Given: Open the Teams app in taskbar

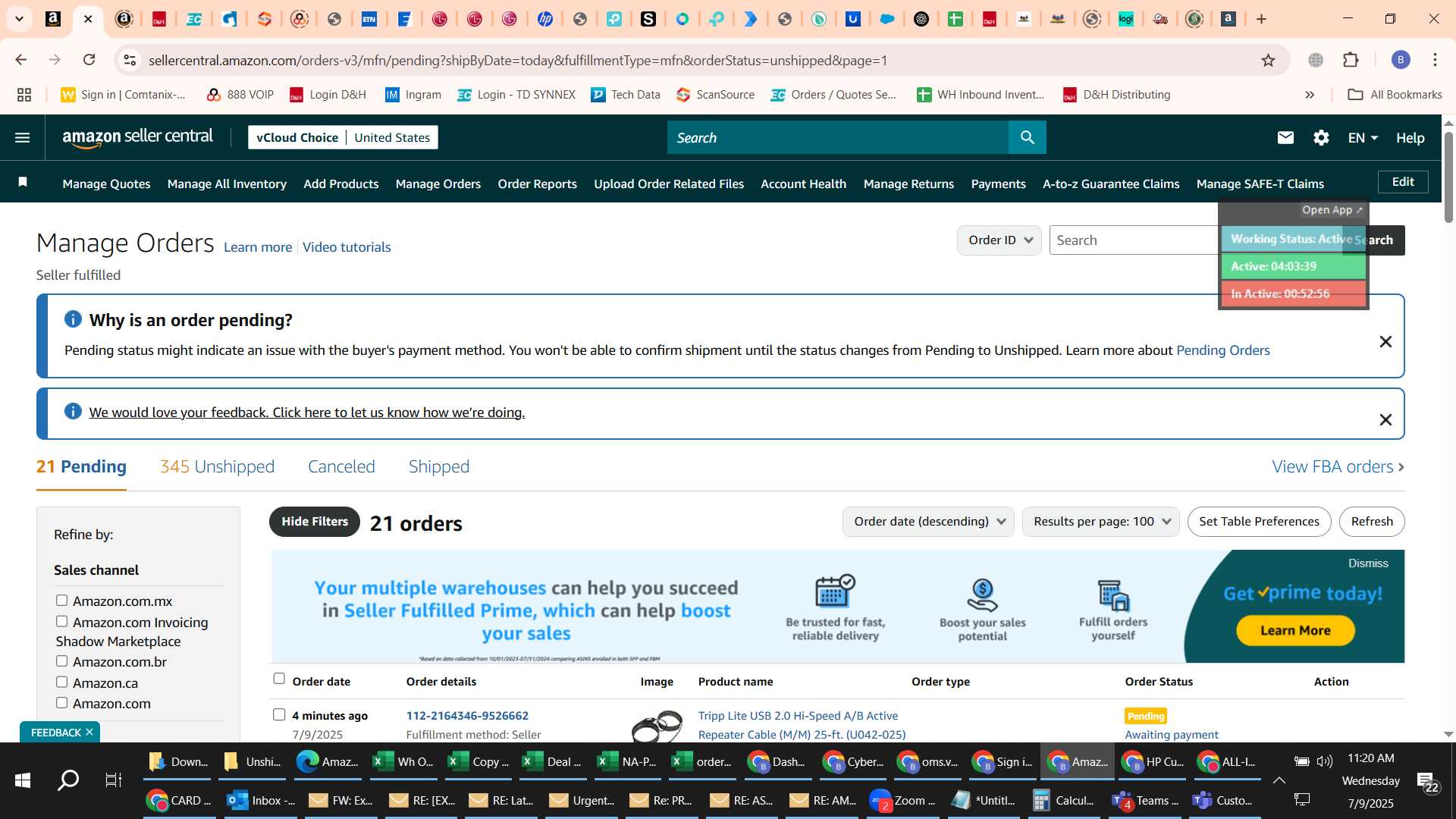Looking at the screenshot, I should (1145, 801).
